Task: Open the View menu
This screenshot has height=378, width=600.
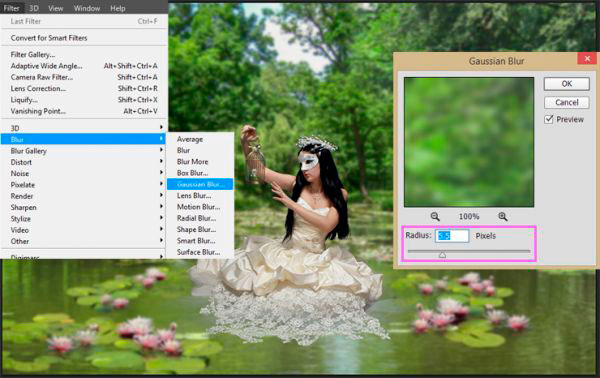Action: point(55,8)
